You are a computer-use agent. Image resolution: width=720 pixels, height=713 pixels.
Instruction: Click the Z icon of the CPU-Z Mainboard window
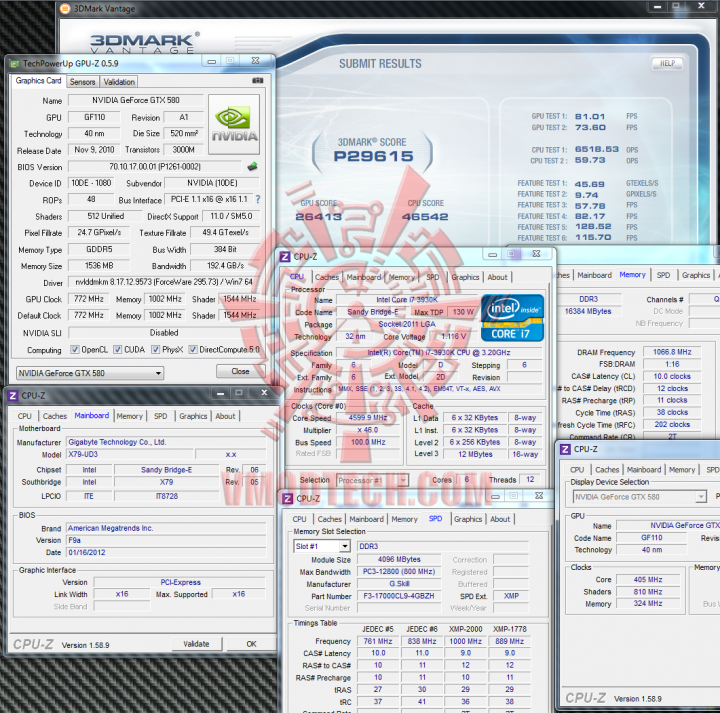[13, 395]
